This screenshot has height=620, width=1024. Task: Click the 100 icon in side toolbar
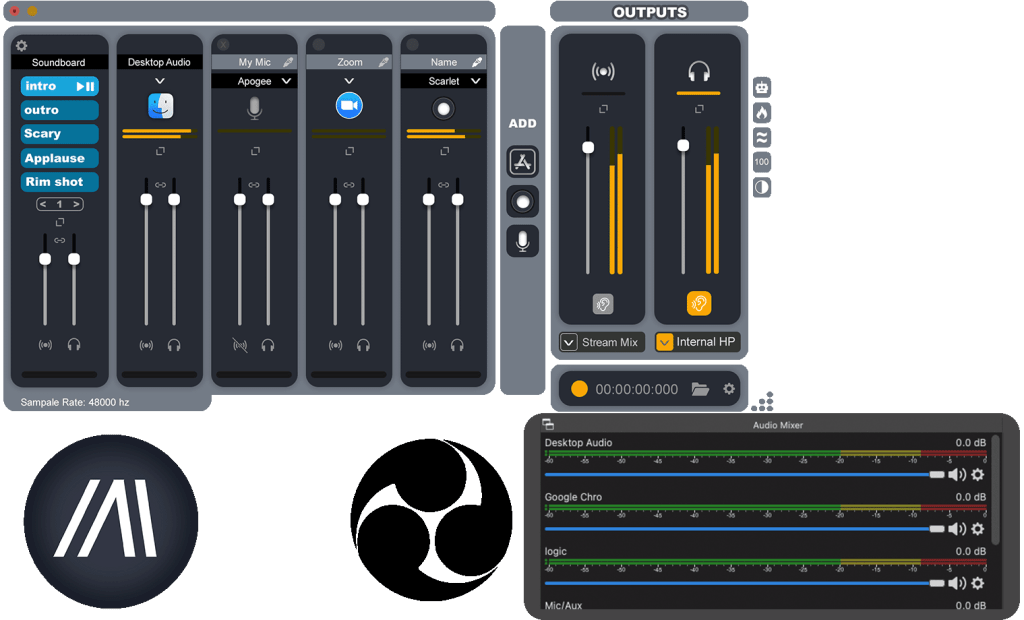(762, 162)
